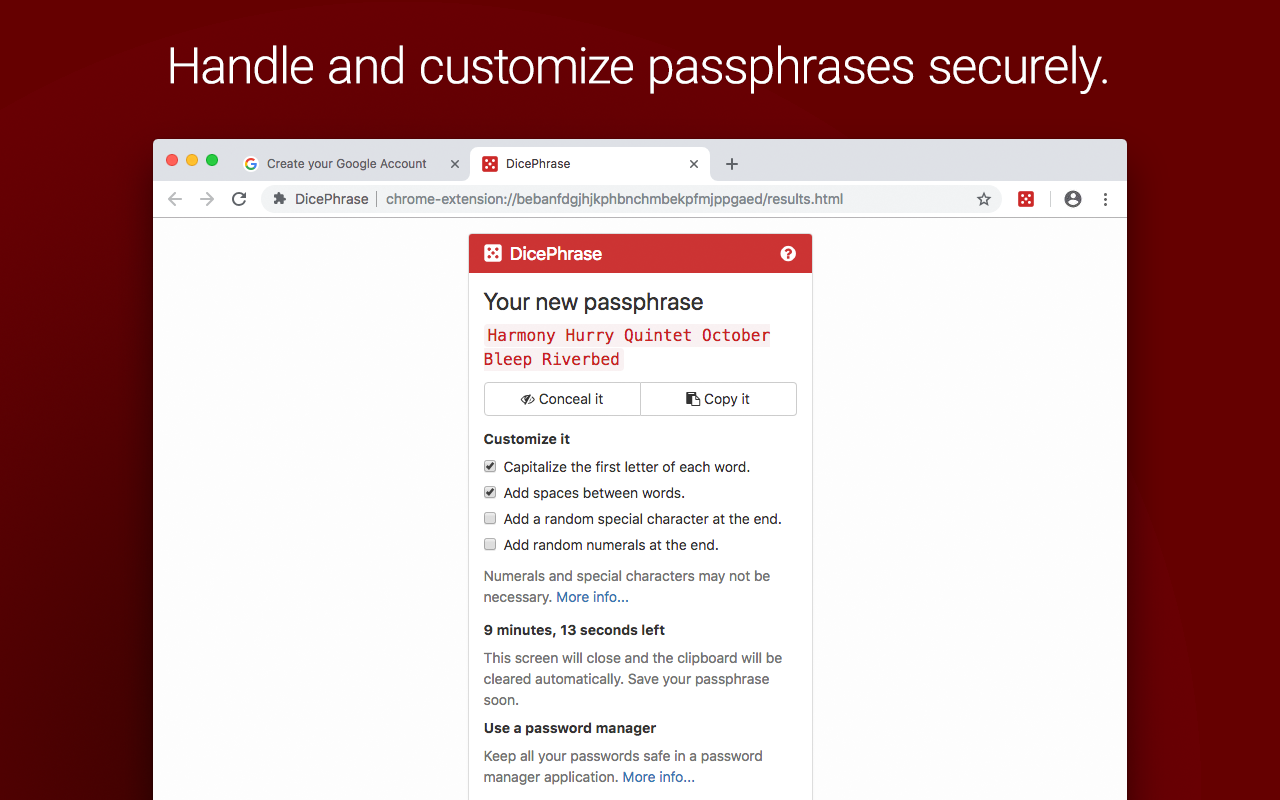The width and height of the screenshot is (1280, 800).
Task: Enable Add a random special character
Action: [x=490, y=518]
